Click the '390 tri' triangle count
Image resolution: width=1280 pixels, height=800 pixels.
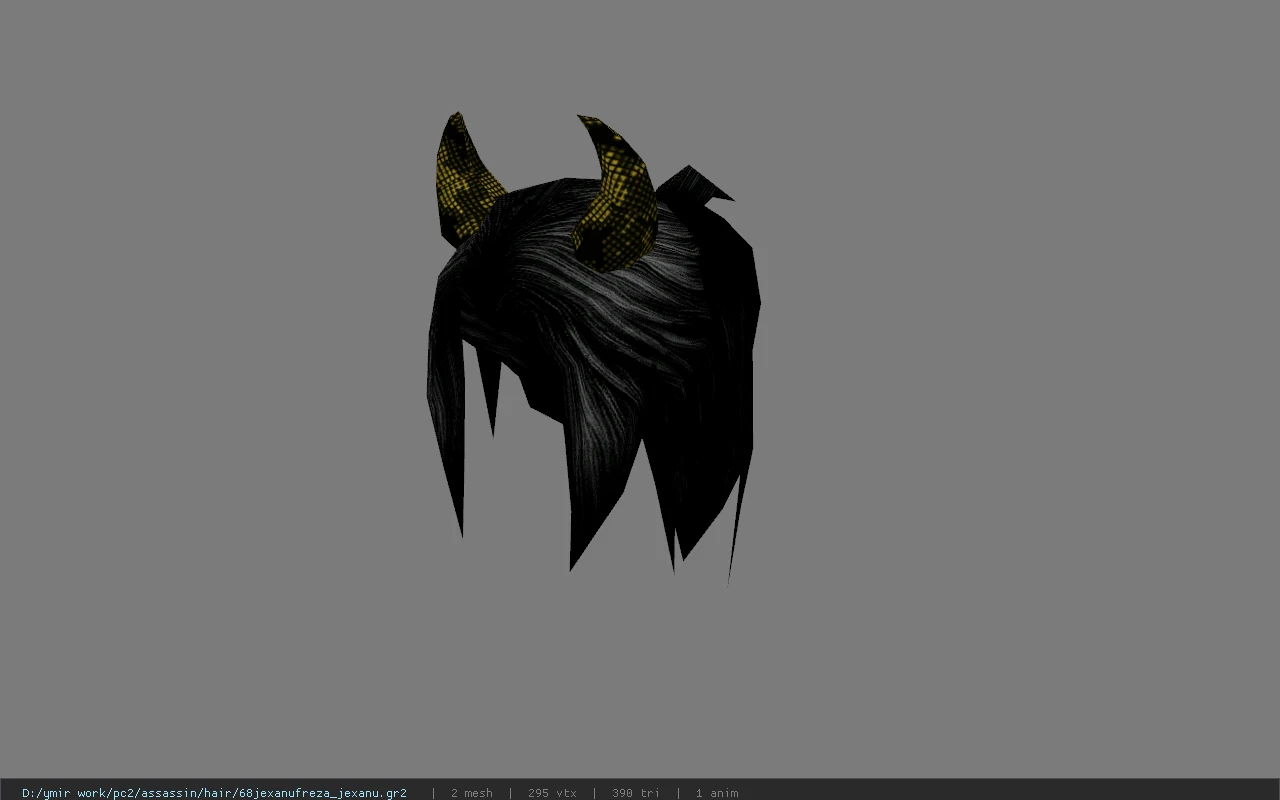635,793
